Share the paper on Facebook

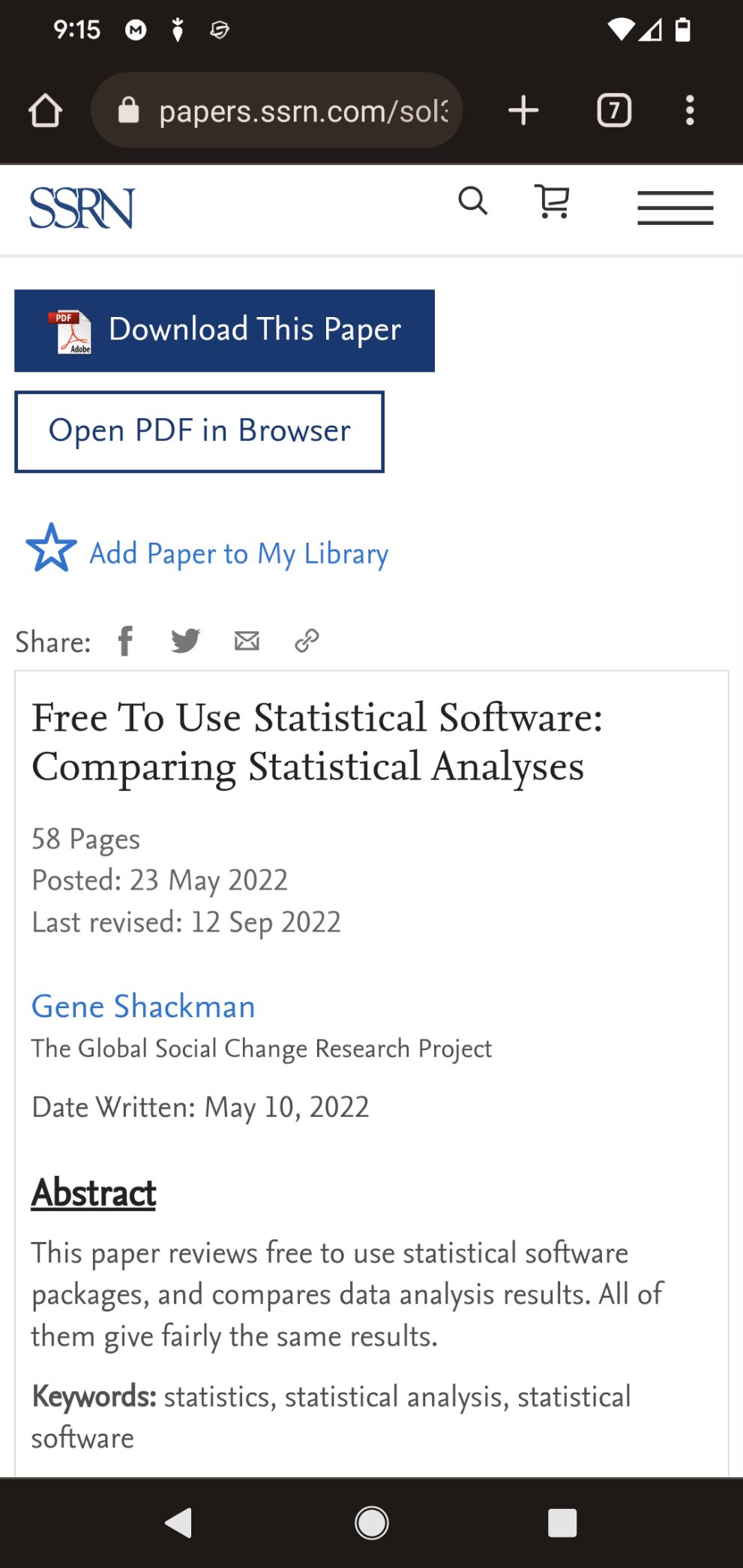126,641
